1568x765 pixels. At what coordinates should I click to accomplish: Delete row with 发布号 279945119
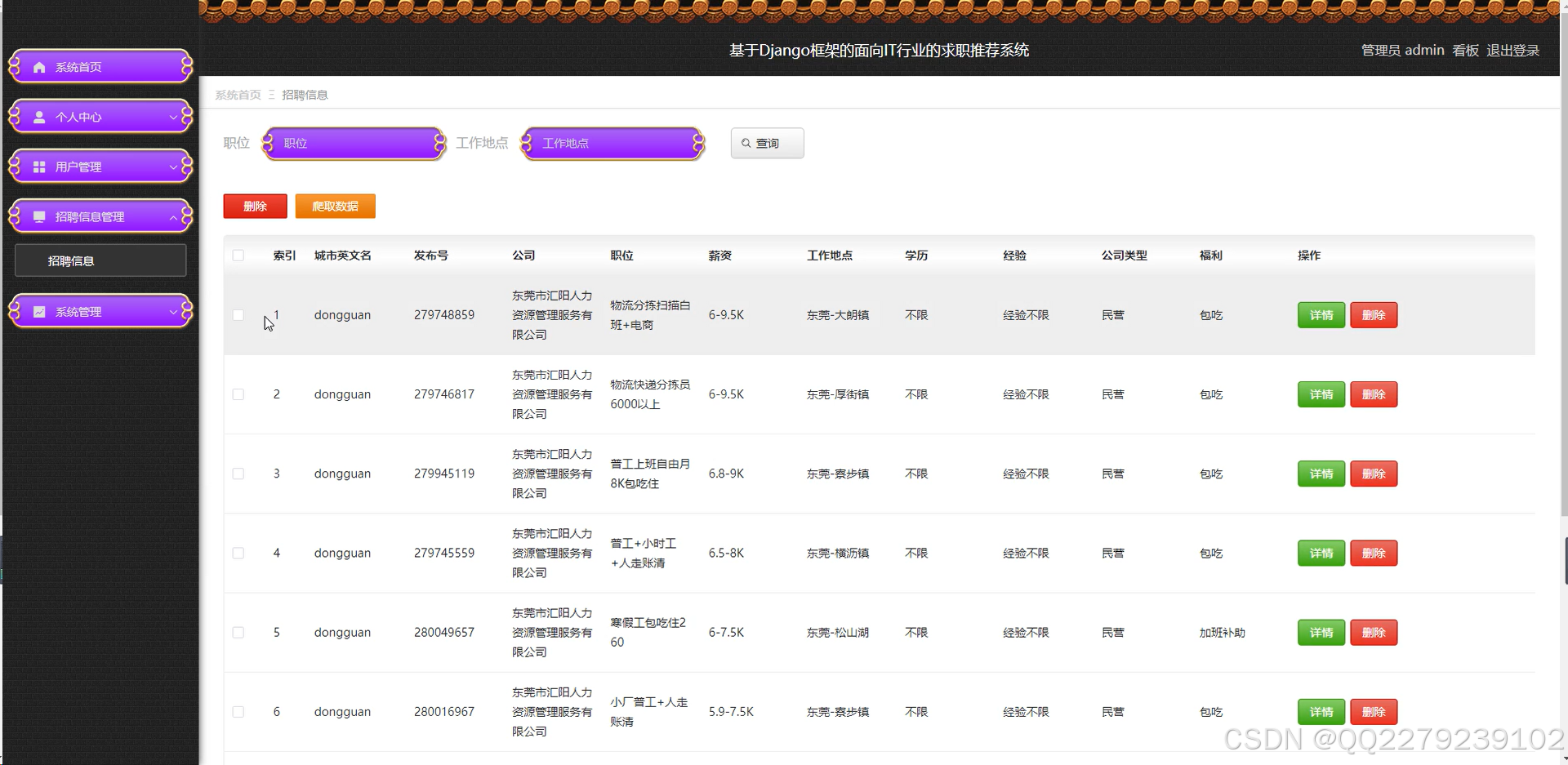point(1374,474)
